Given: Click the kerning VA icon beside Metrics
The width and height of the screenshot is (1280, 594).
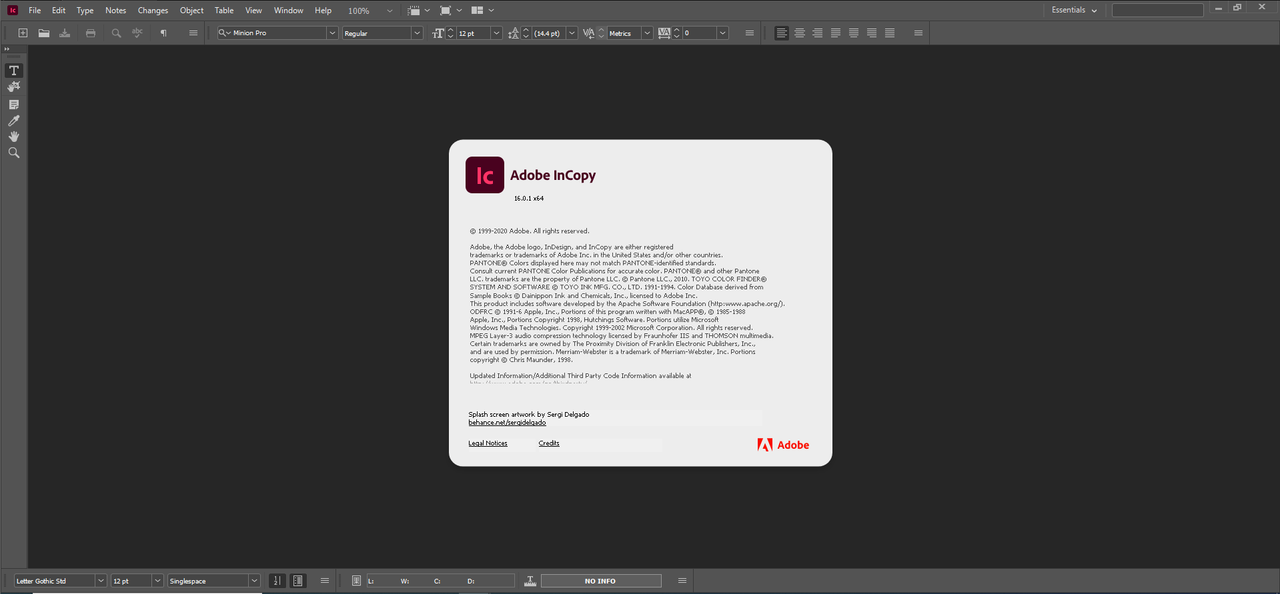Looking at the screenshot, I should pos(589,33).
